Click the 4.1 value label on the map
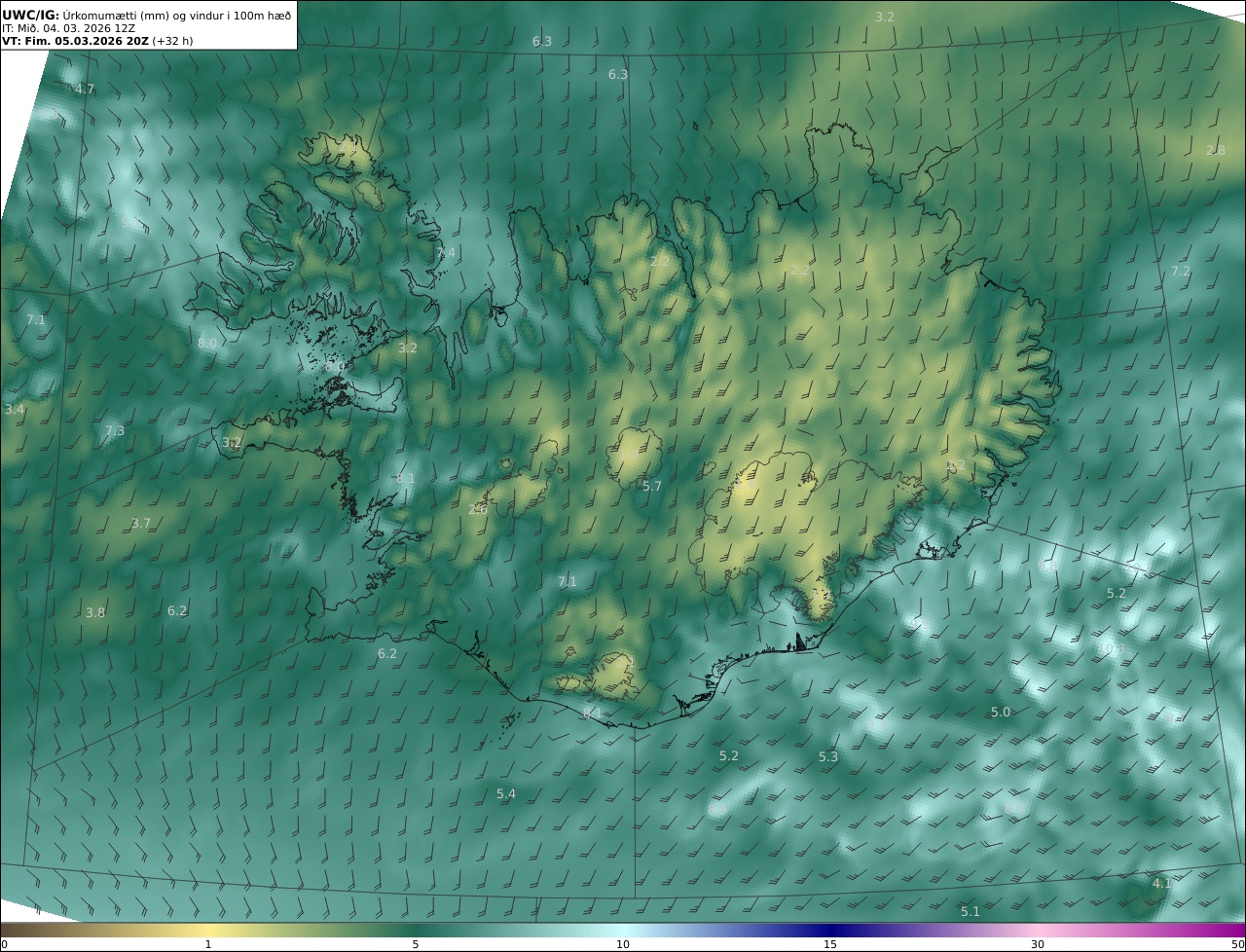The height and width of the screenshot is (952, 1246). tap(1162, 884)
